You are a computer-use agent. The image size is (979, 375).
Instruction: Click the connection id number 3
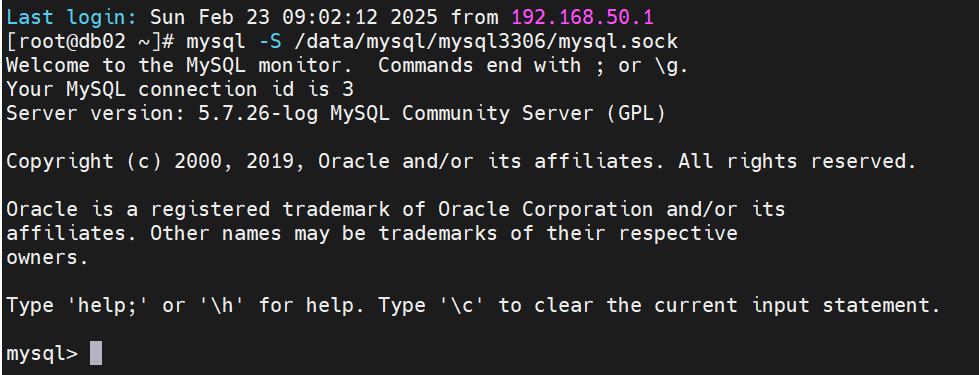348,89
